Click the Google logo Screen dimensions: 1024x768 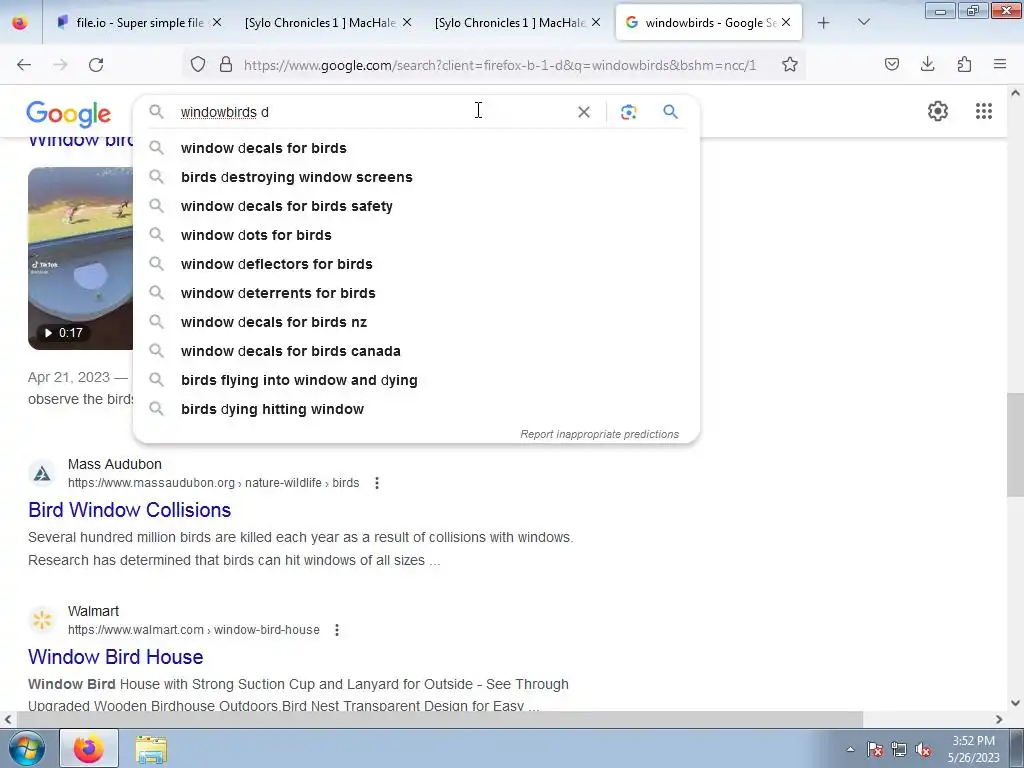click(x=69, y=114)
